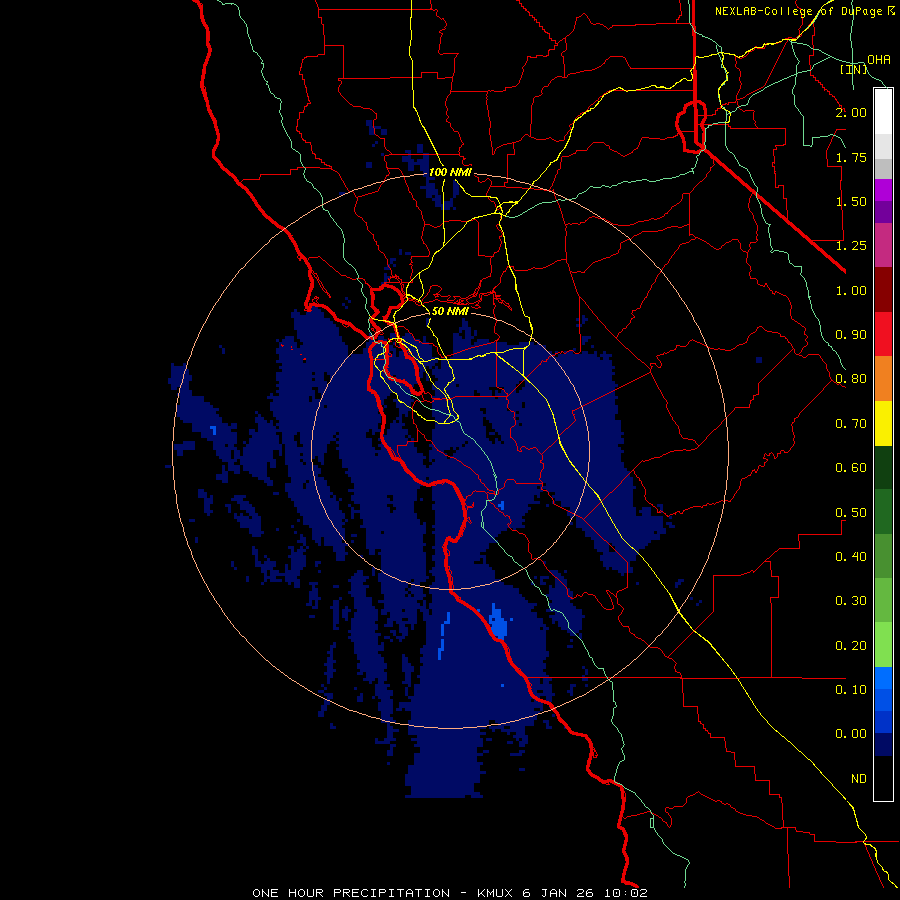Click the 0.50 legend value
The height and width of the screenshot is (900, 900).
point(851,513)
